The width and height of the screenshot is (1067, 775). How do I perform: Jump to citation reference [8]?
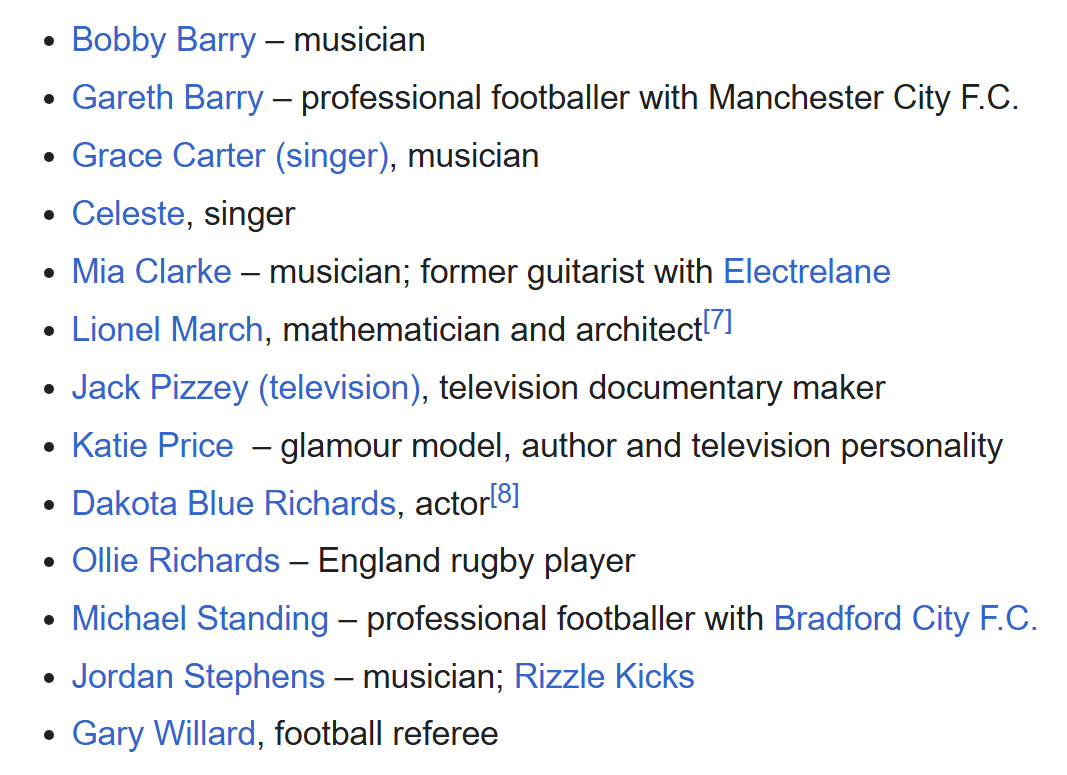[x=504, y=496]
